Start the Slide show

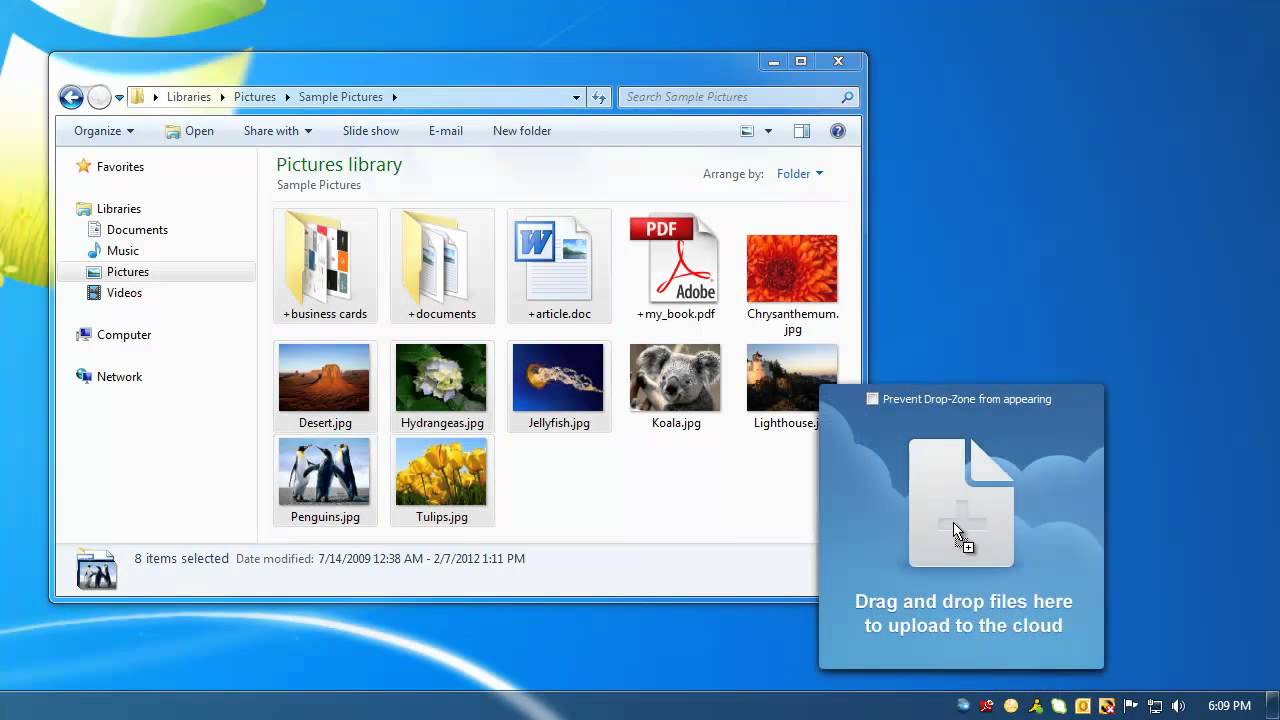(371, 131)
